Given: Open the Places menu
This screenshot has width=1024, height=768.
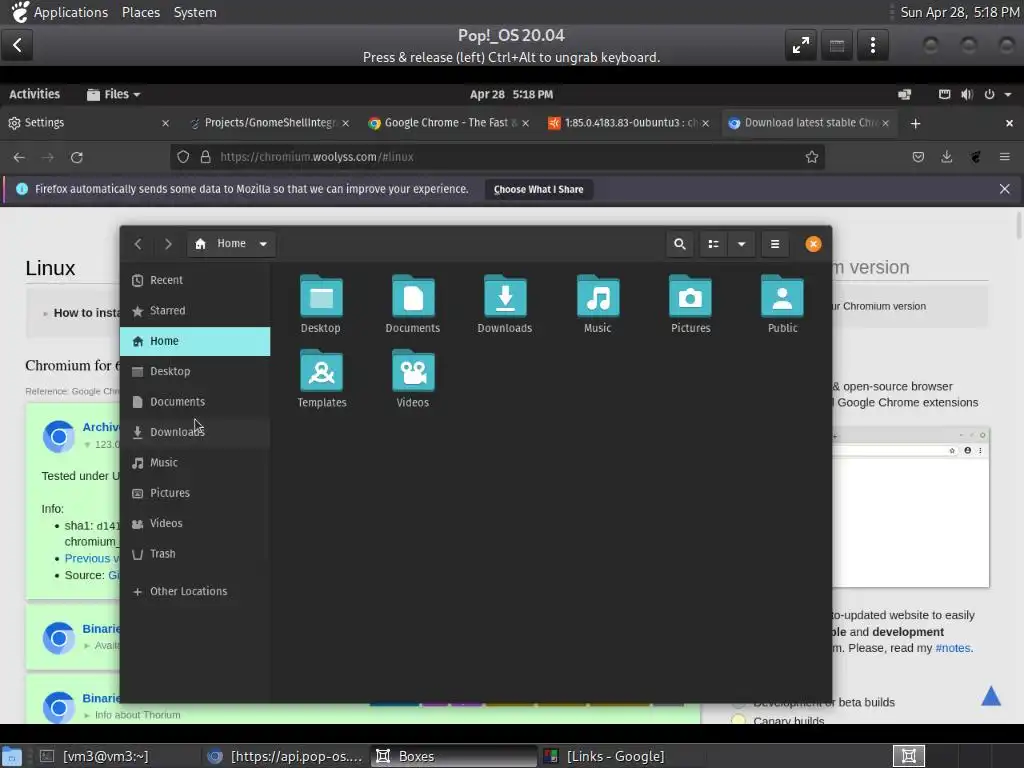Looking at the screenshot, I should 141,12.
